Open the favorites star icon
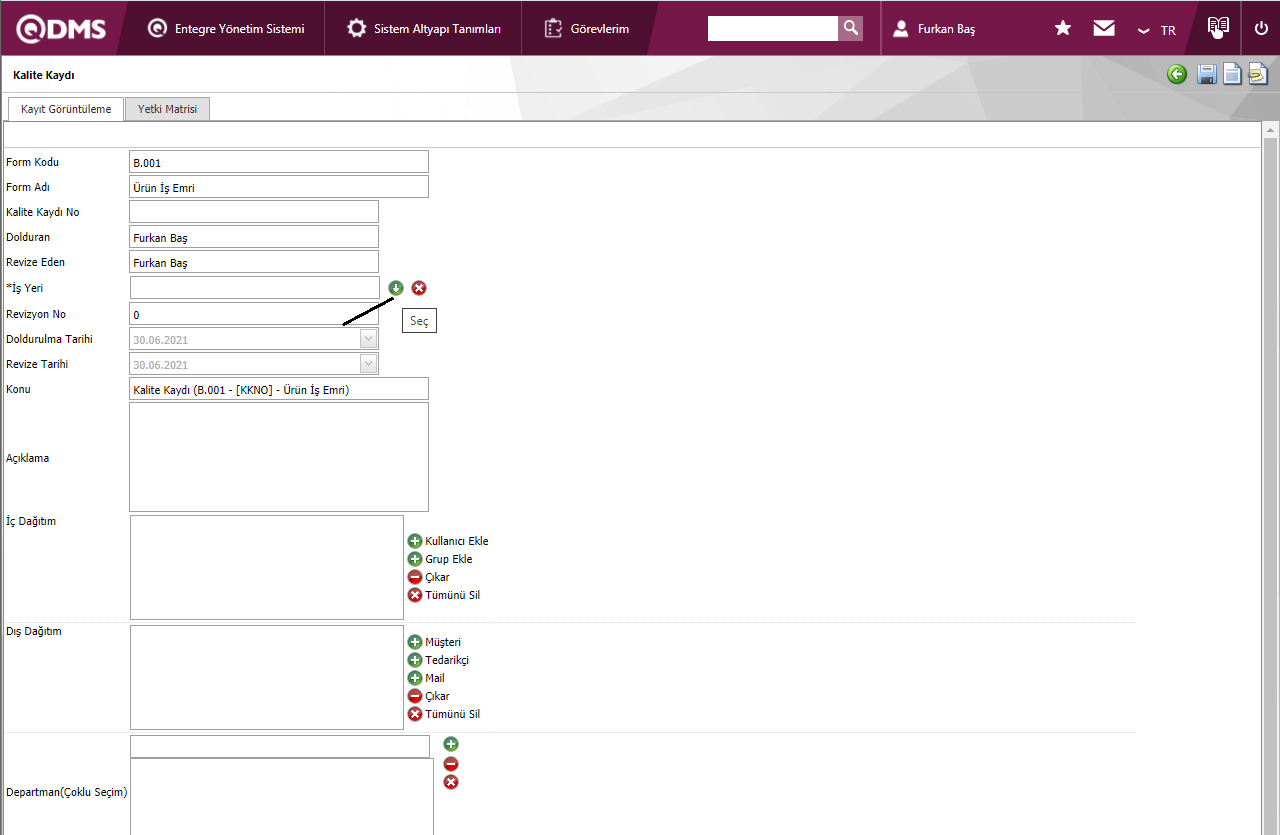1280x835 pixels. tap(1063, 28)
